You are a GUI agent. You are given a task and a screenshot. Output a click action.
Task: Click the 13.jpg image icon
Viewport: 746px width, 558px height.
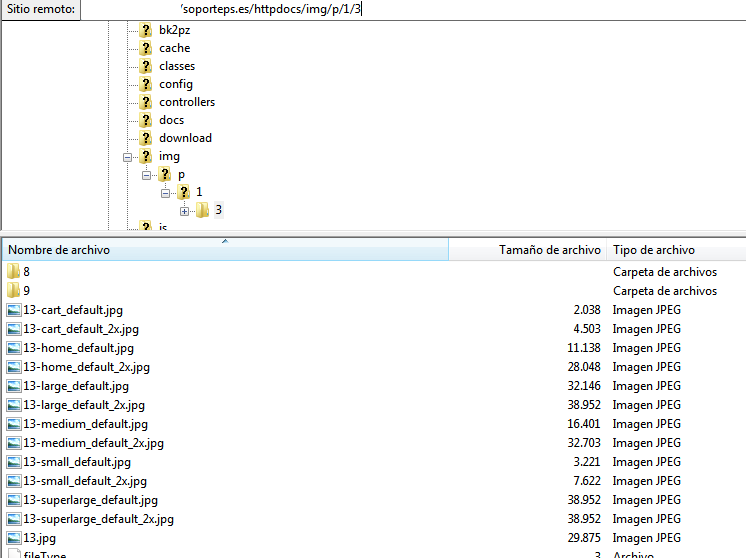[14, 538]
